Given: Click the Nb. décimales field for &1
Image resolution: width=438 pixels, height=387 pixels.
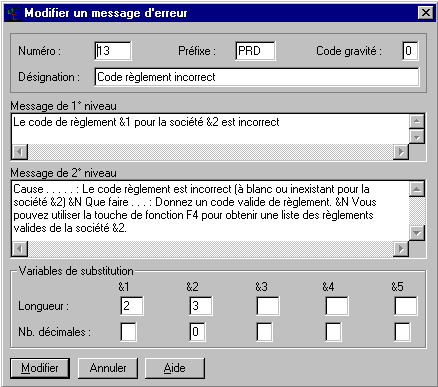Looking at the screenshot, I should (128, 332).
